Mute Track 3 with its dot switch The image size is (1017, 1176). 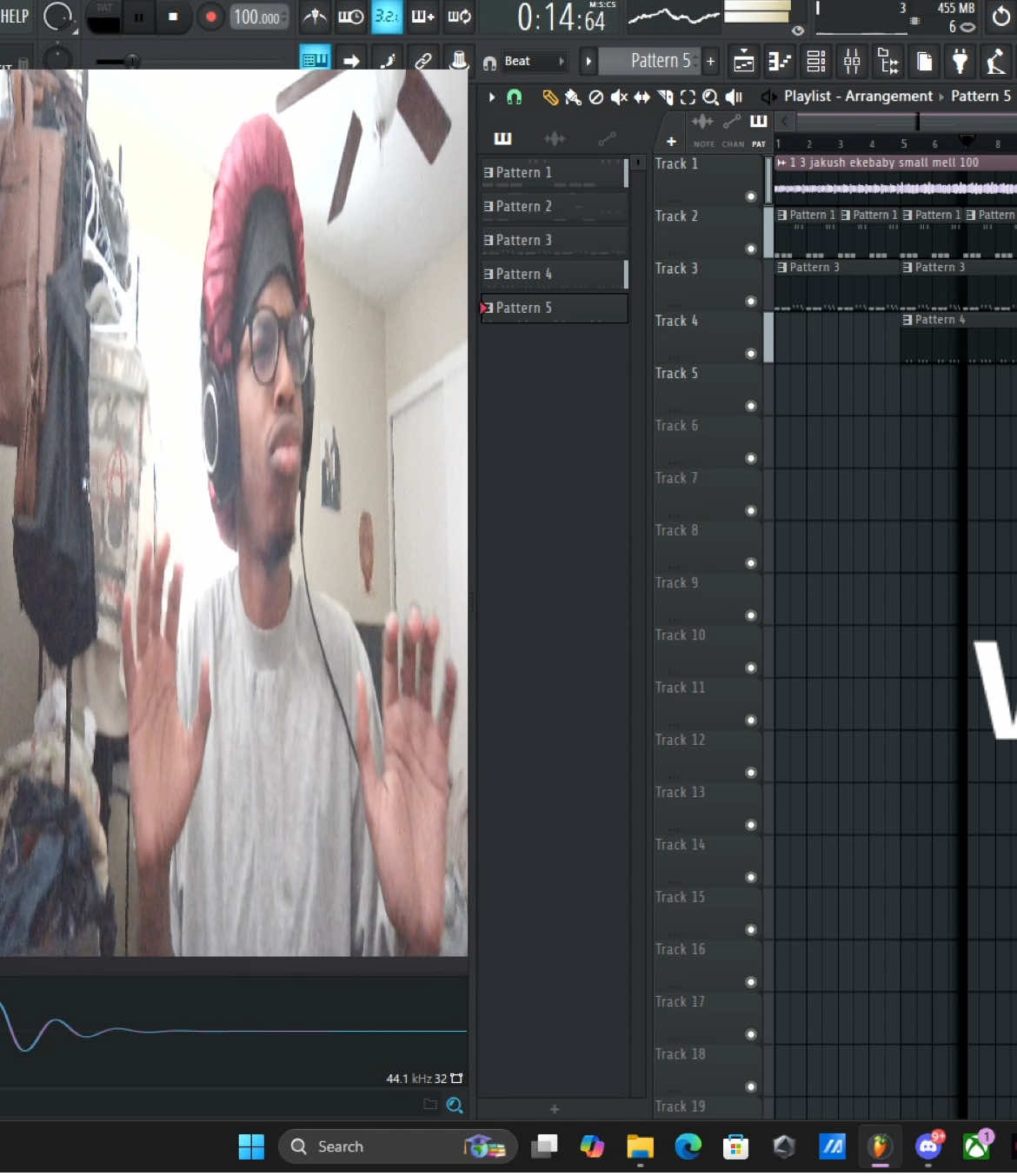[x=751, y=302]
